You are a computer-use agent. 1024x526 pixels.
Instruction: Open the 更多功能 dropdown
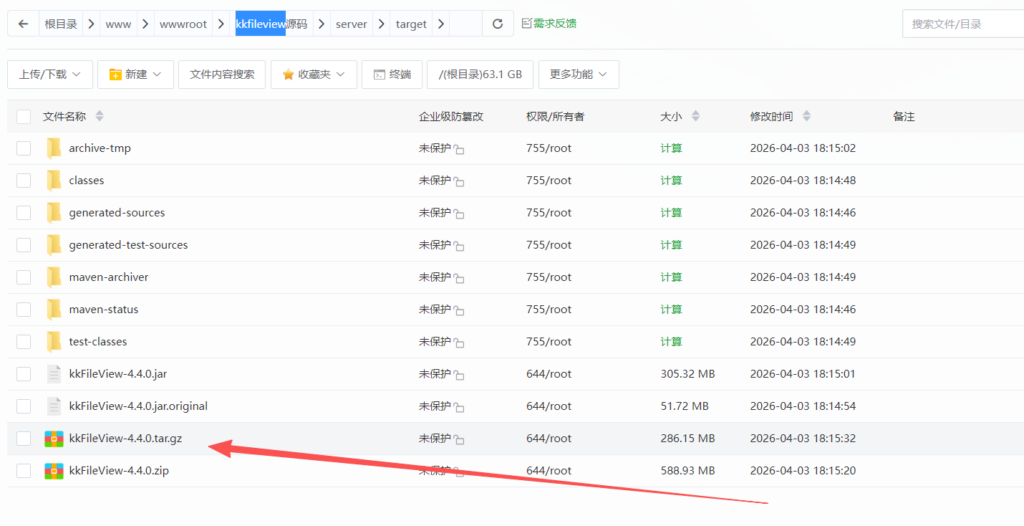pos(579,74)
